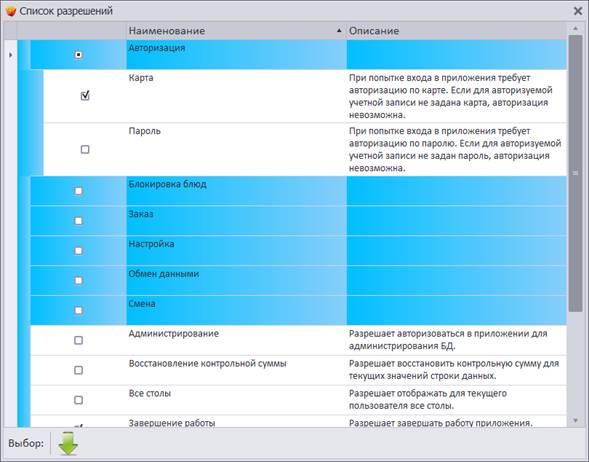This screenshot has width=589, height=462.
Task: Check the Смена group checkbox
Action: tap(78, 310)
